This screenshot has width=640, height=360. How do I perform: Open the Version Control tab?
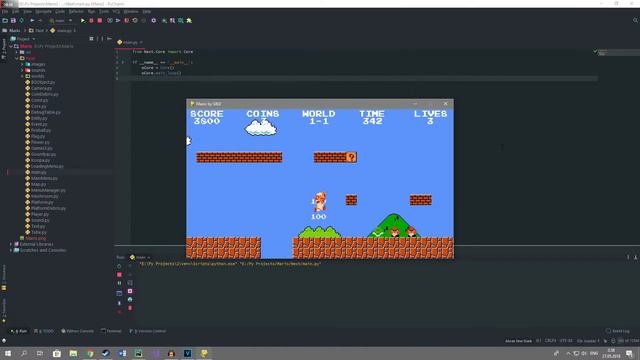(148, 331)
